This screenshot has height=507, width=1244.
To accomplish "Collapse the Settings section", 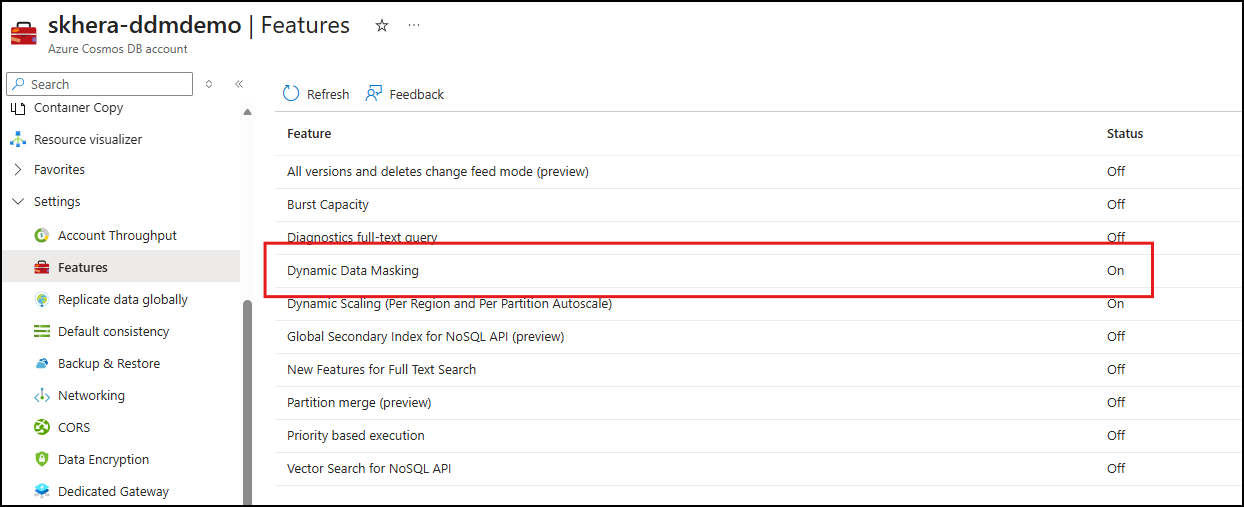I will click(x=18, y=201).
